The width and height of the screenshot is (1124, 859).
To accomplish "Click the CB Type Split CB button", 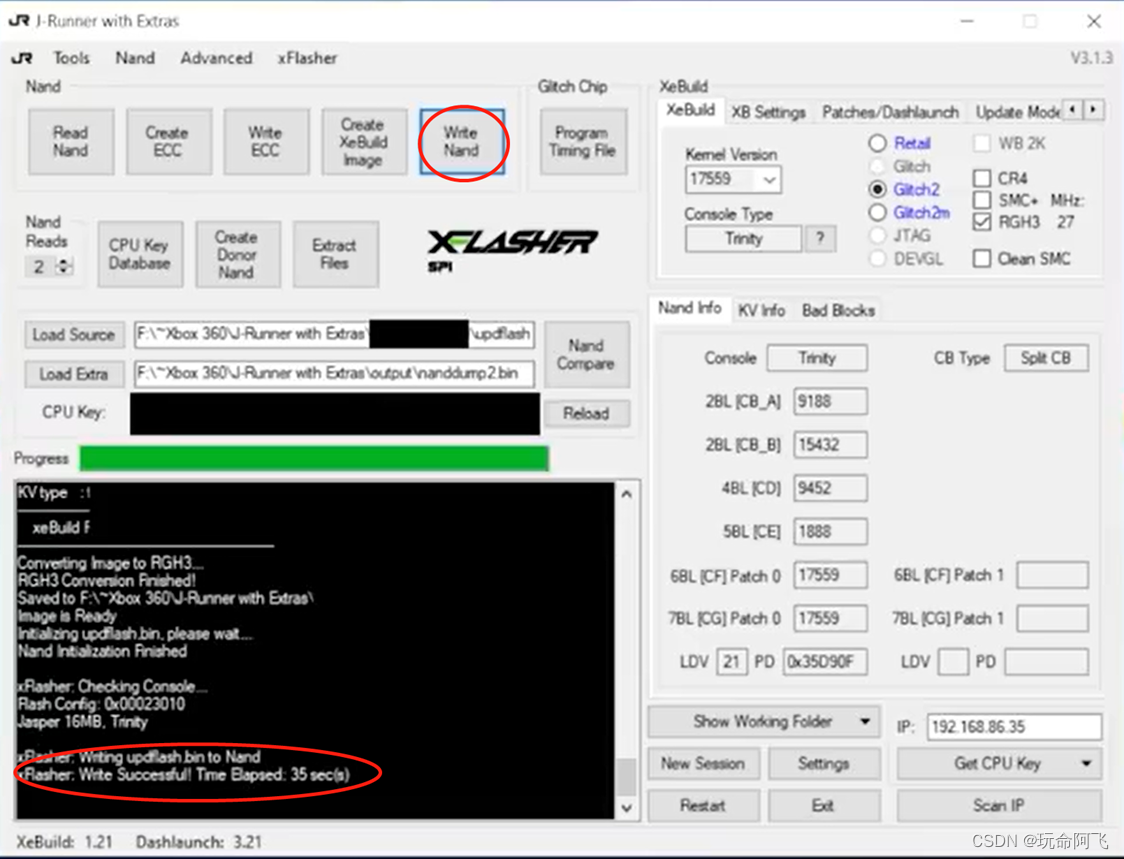I will click(x=1046, y=358).
